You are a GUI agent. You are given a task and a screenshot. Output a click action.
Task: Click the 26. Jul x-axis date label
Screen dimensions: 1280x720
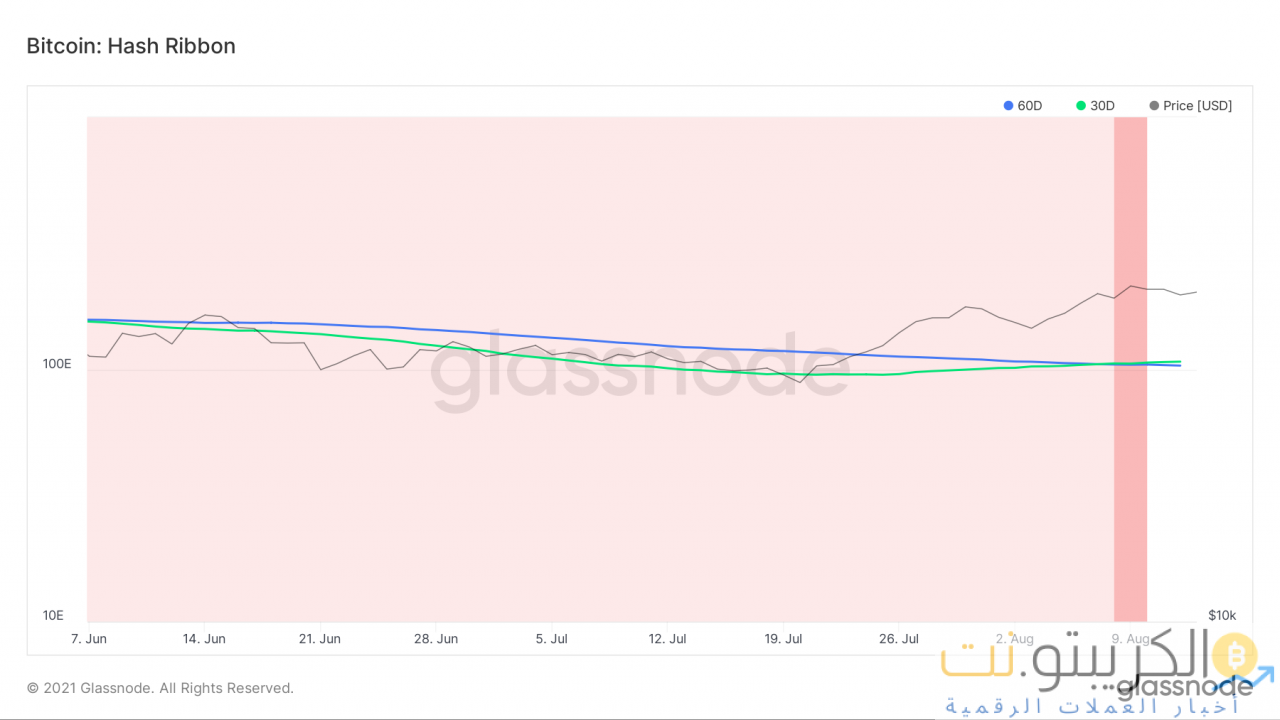point(898,638)
